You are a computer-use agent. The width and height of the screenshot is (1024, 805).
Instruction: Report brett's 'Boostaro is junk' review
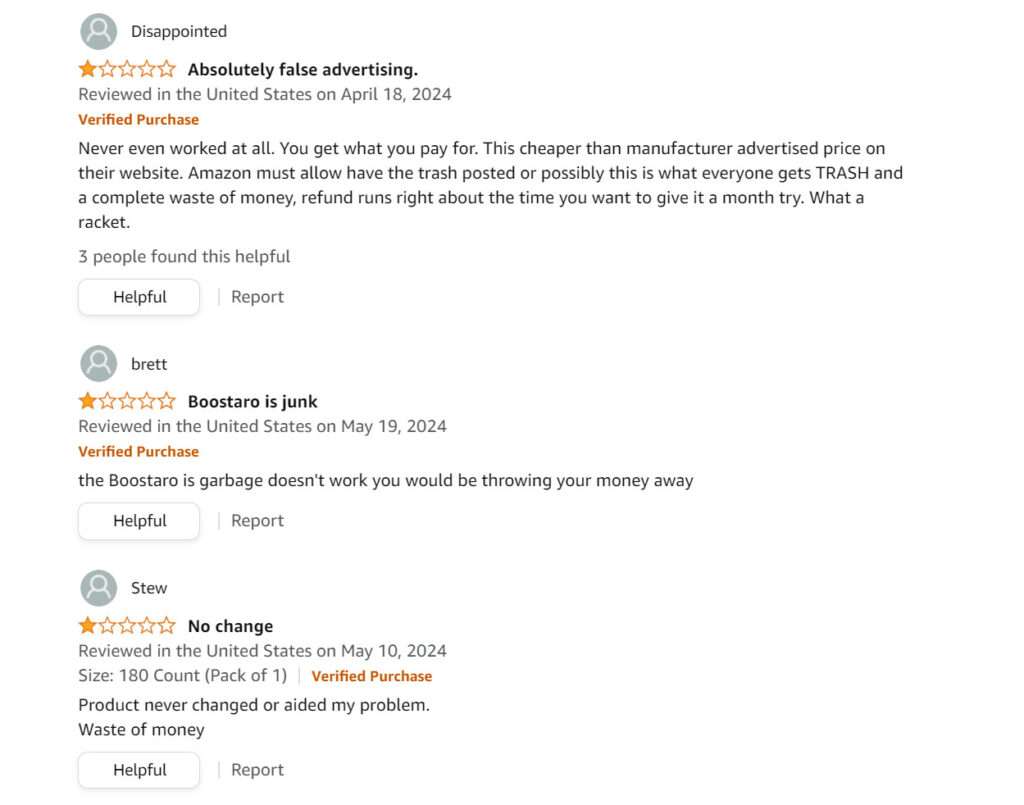257,521
